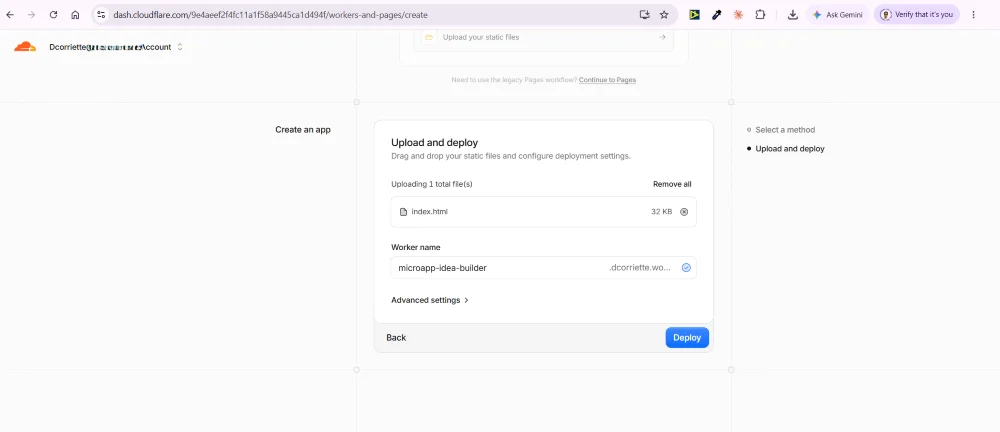Select the Upload and deploy step

[790, 149]
